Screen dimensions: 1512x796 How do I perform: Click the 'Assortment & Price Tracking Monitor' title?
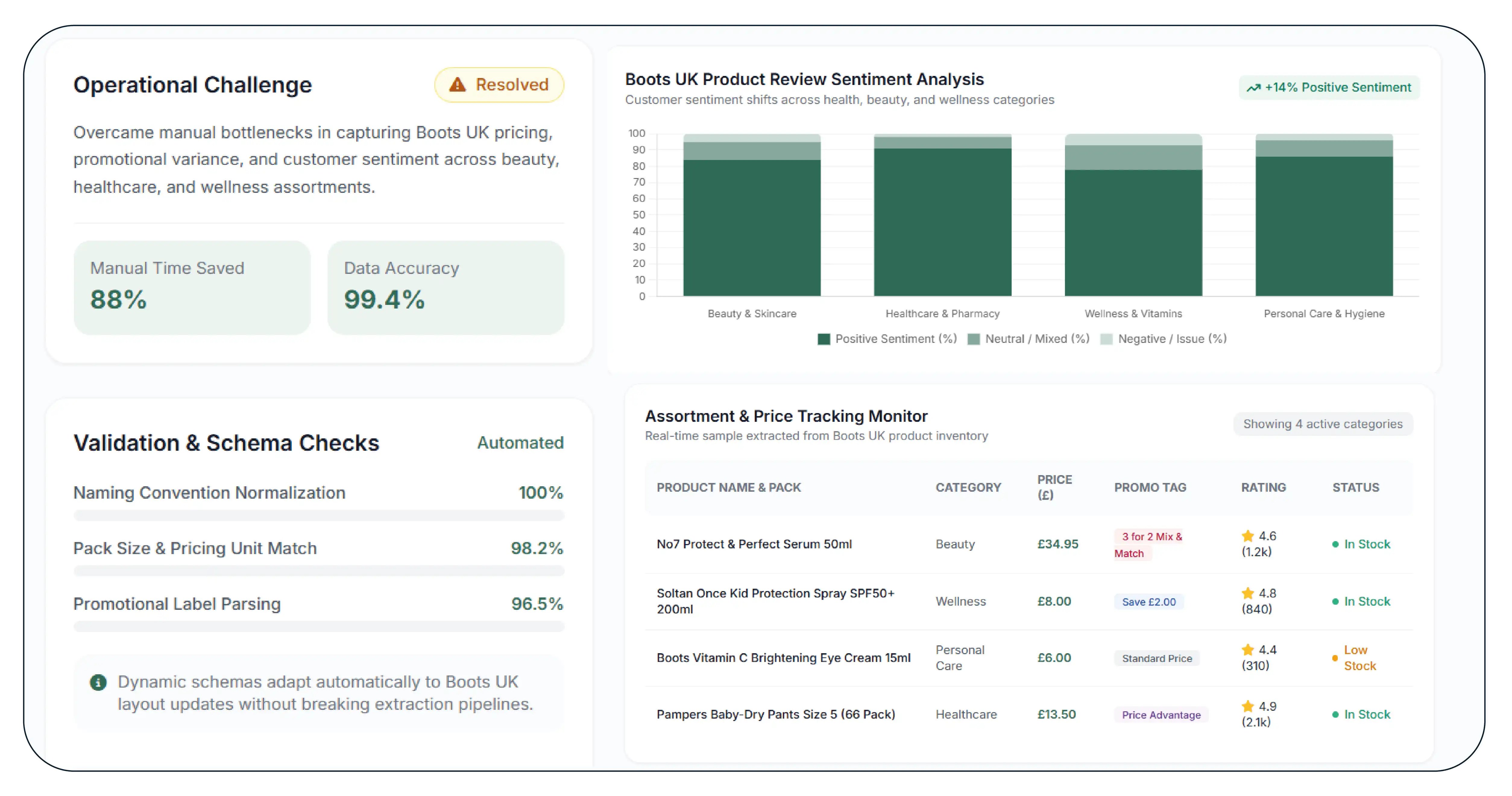[x=786, y=416]
